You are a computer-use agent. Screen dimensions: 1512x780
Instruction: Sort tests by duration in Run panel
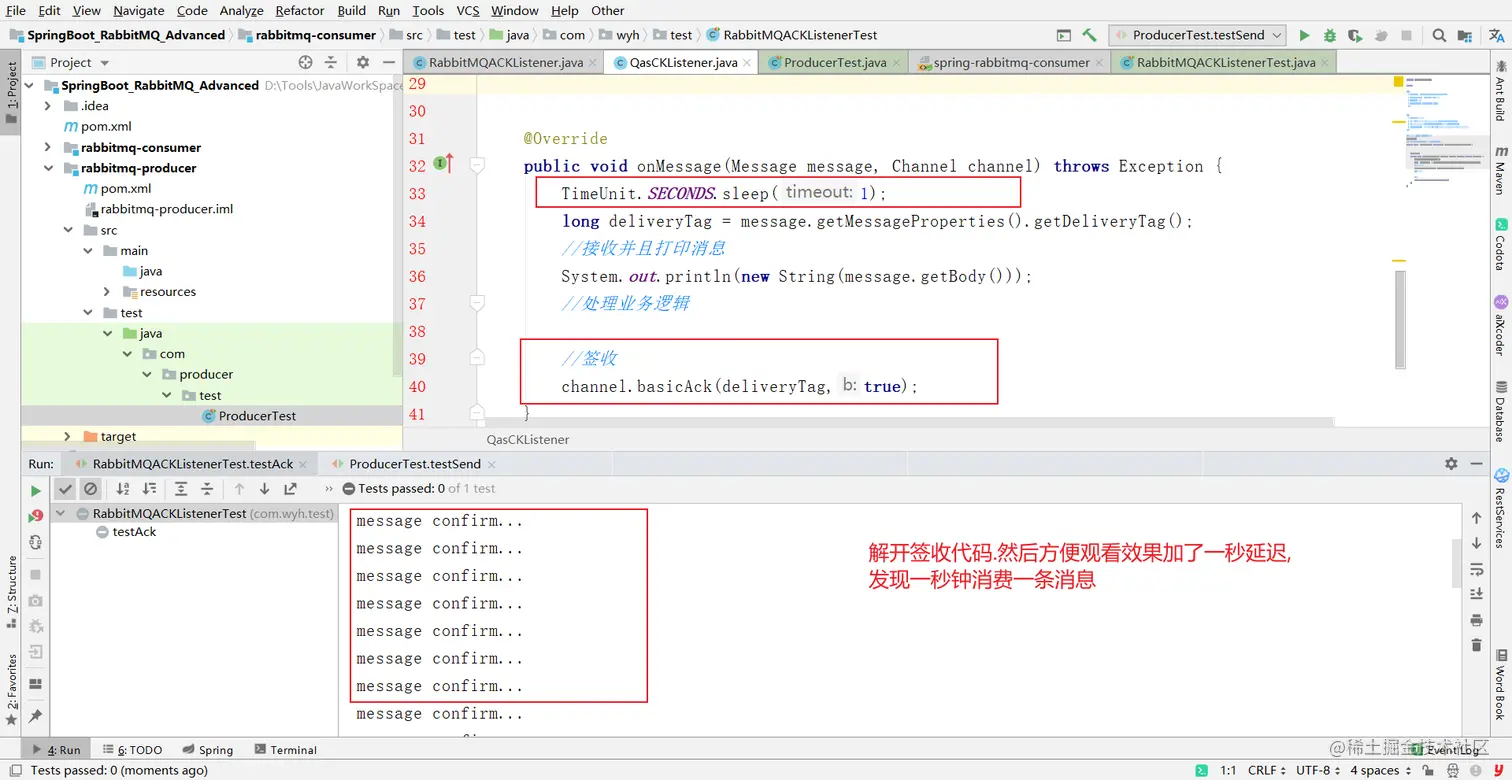coord(149,489)
